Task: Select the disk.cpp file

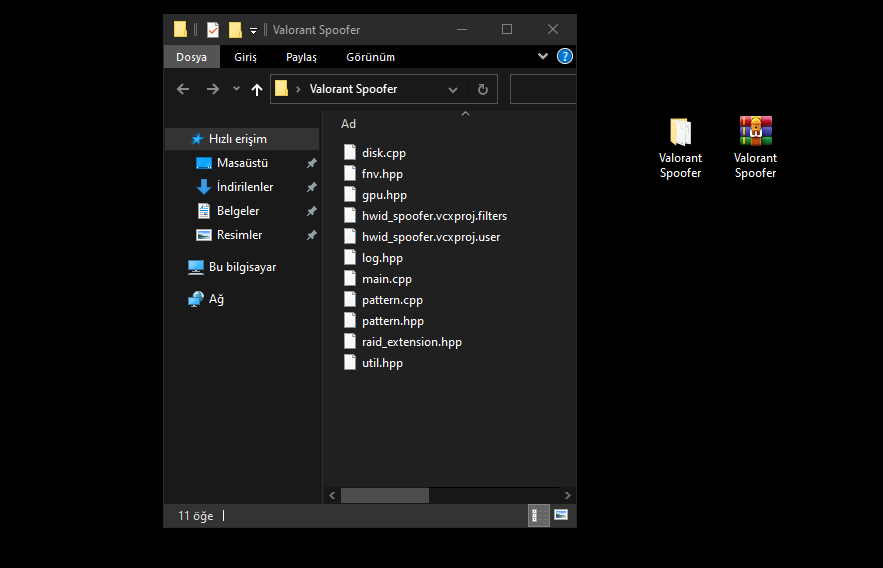Action: 383,153
